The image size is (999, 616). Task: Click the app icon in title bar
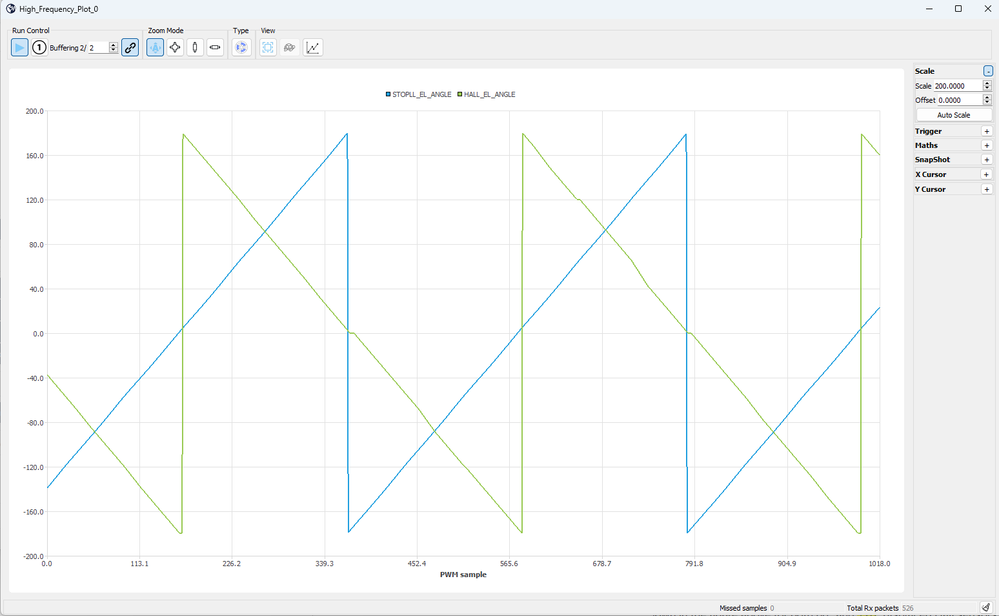[11, 9]
